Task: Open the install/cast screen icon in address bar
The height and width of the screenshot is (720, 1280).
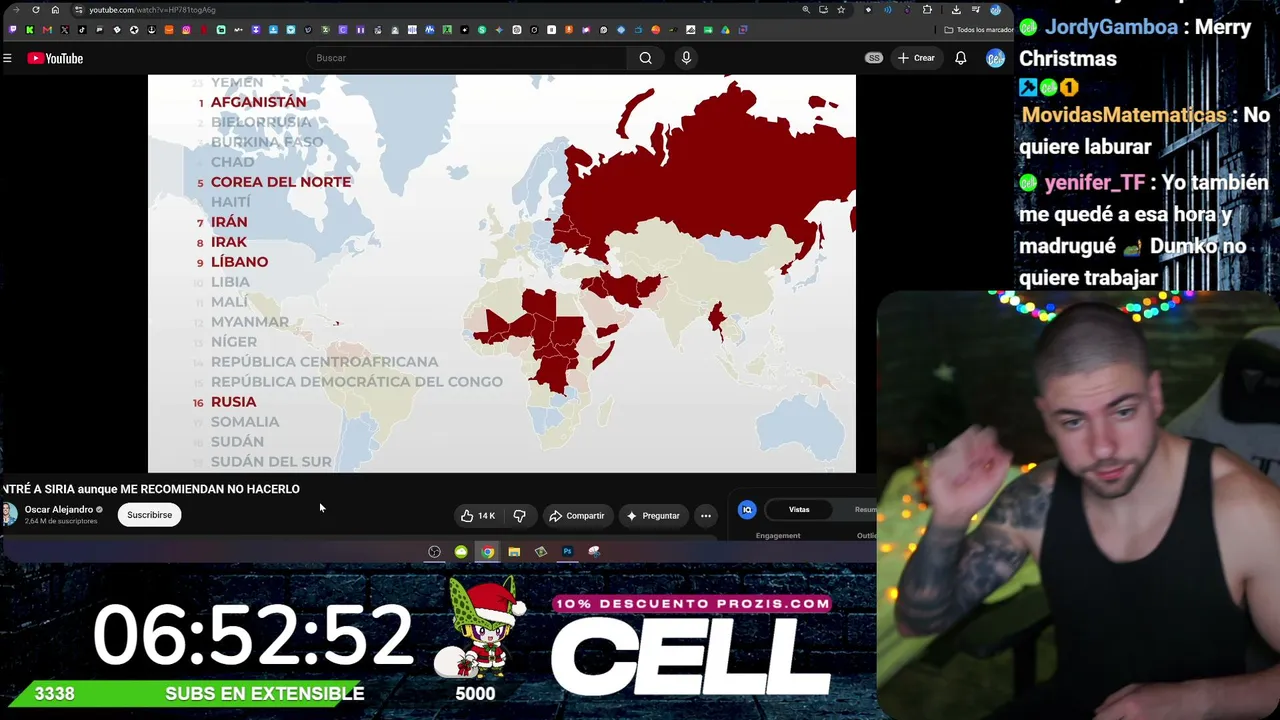Action: [x=823, y=10]
